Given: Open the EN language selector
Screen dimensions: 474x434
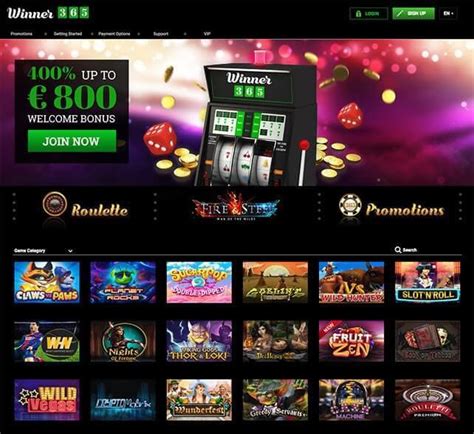Looking at the screenshot, I should [448, 14].
